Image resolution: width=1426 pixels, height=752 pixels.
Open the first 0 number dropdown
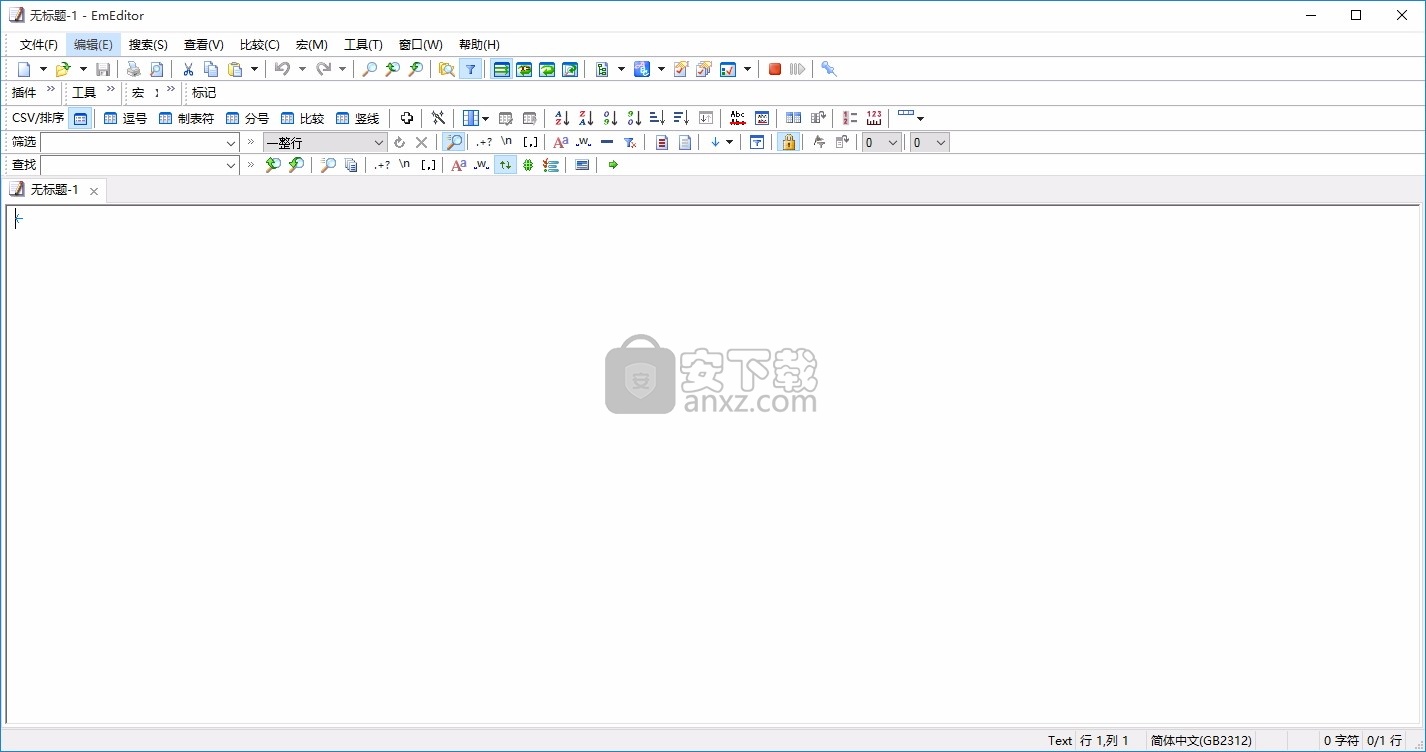[892, 142]
